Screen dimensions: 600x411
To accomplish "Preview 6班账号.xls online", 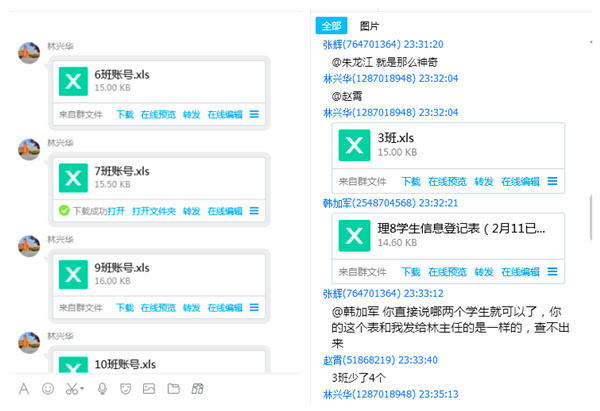I will pyautogui.click(x=158, y=114).
